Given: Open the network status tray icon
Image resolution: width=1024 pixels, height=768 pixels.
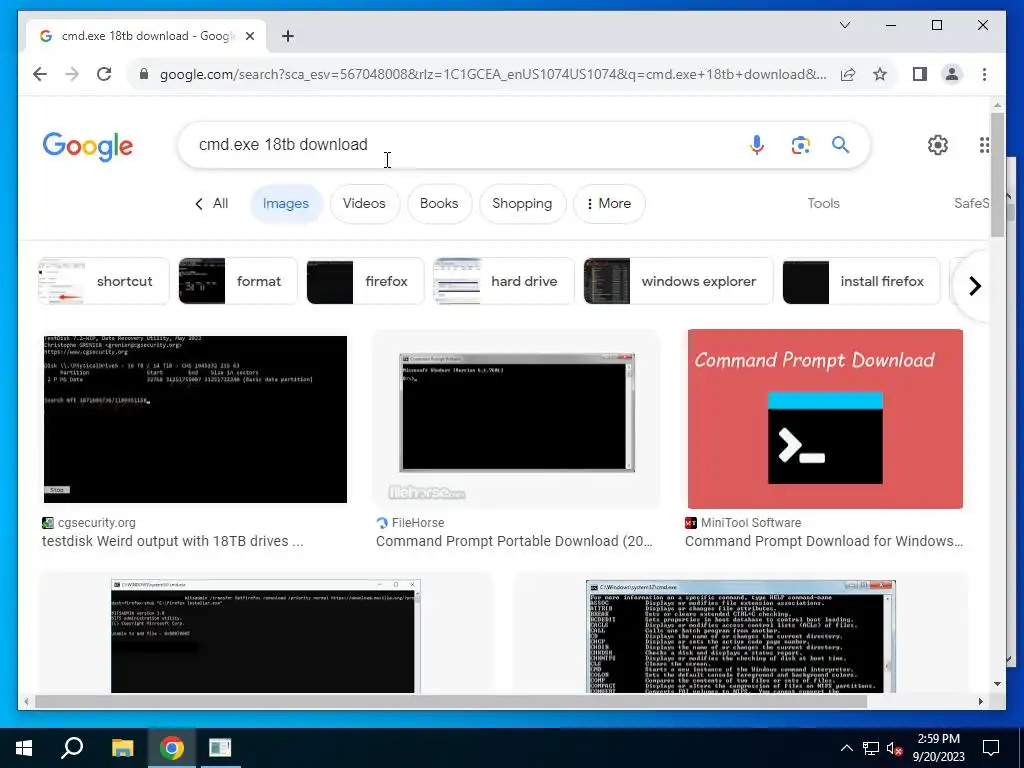Looking at the screenshot, I should coord(871,748).
